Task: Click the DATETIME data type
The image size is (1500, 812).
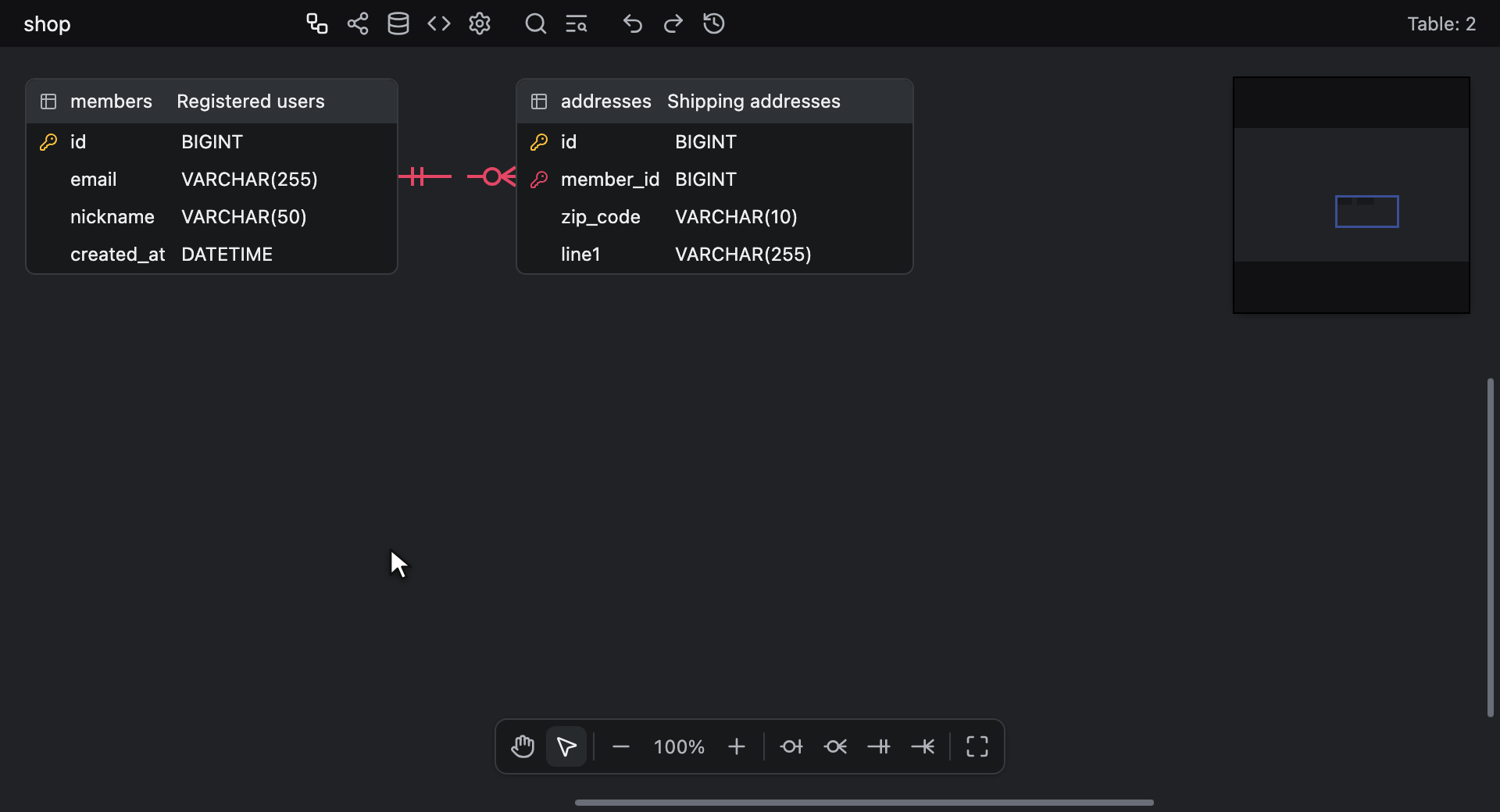Action: click(227, 255)
